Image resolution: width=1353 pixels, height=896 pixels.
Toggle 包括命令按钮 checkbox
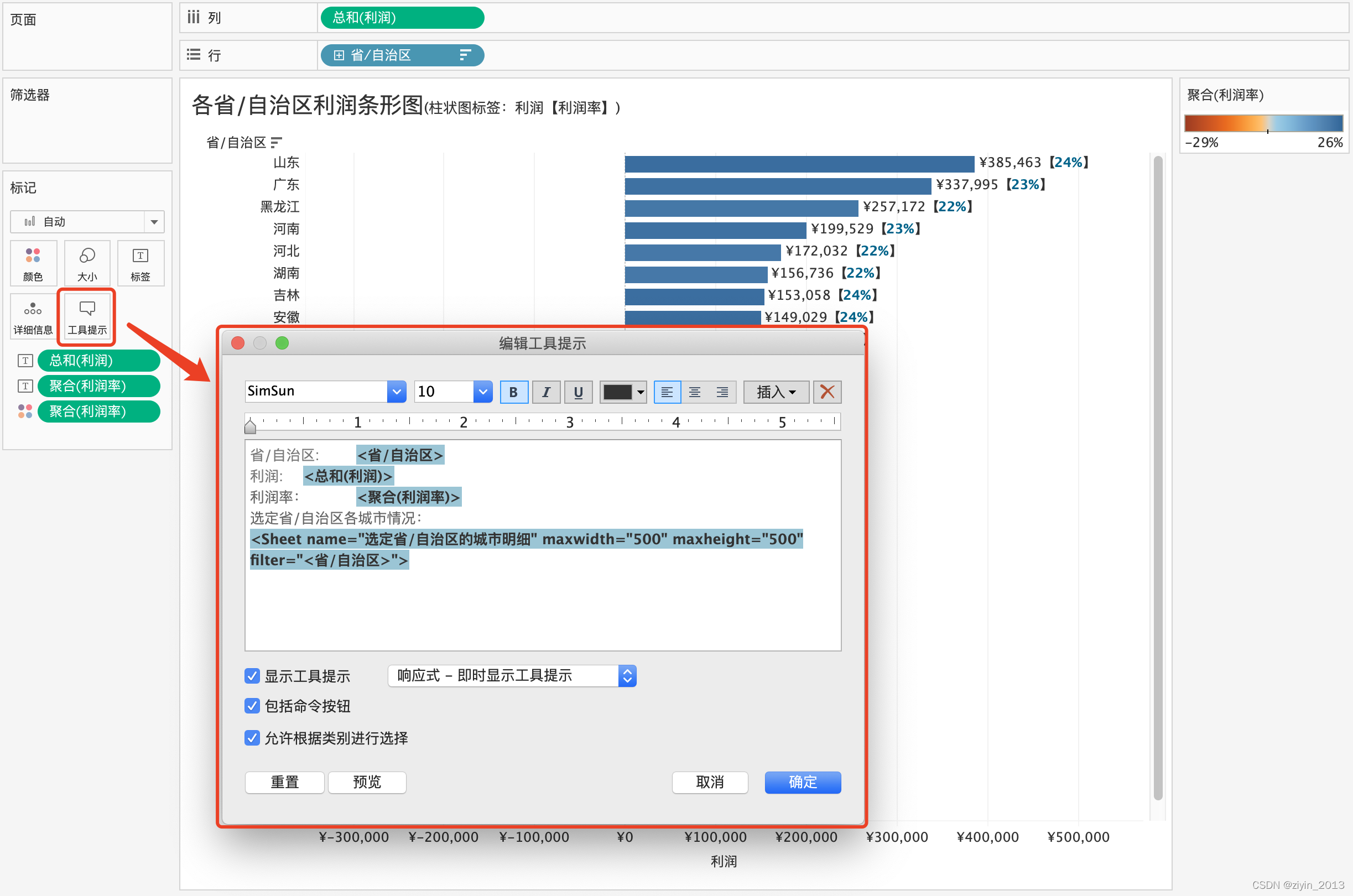tap(252, 706)
